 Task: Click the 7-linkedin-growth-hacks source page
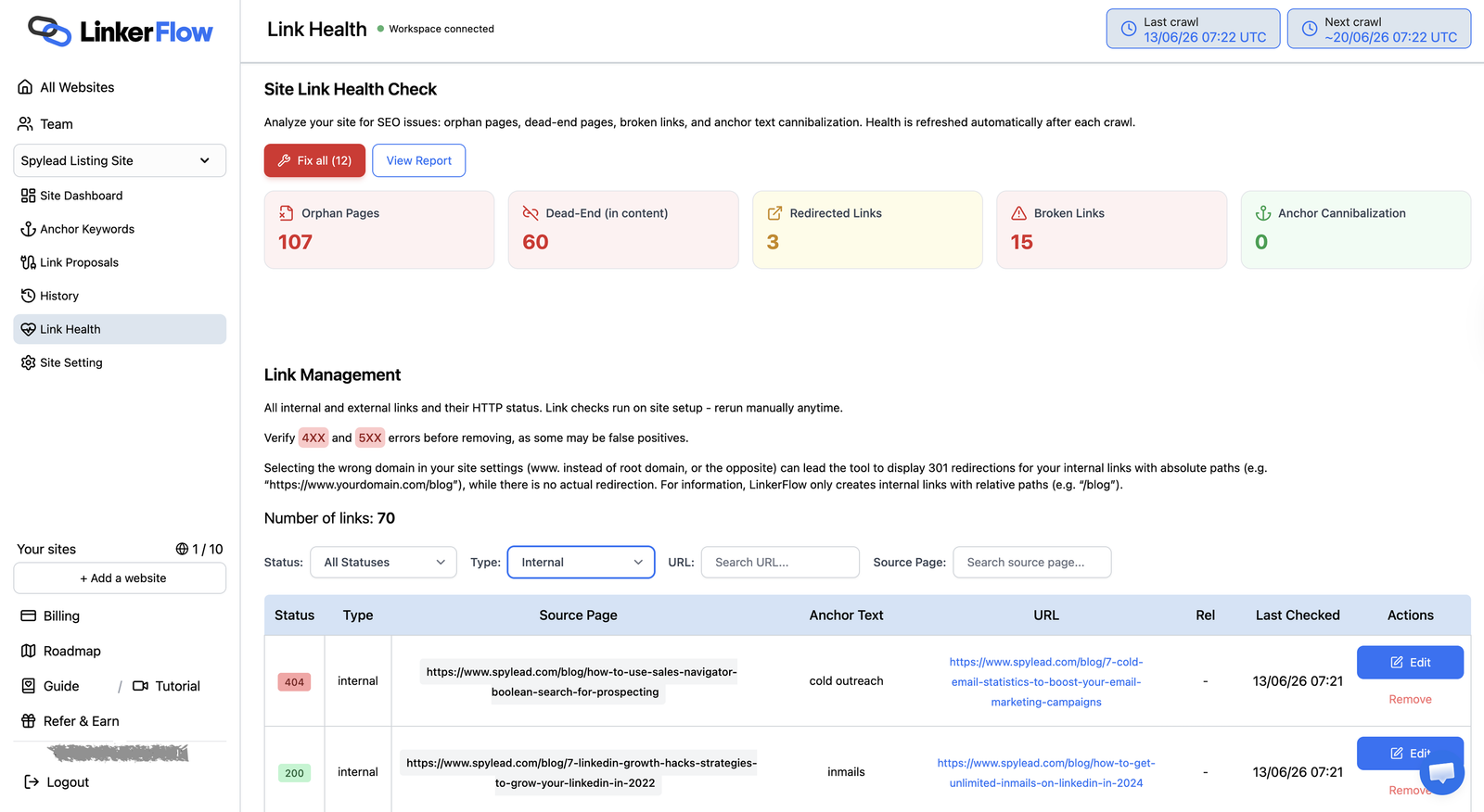tap(578, 773)
